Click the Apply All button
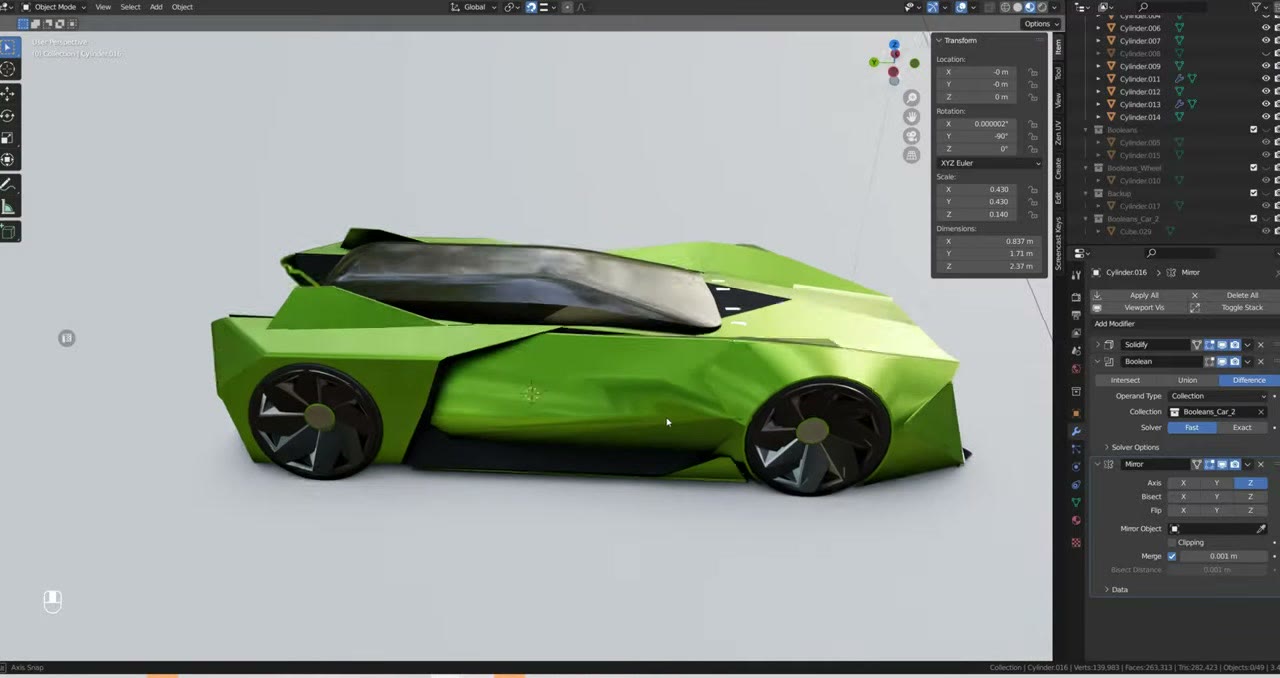Viewport: 1280px width, 678px height. 1138,296
